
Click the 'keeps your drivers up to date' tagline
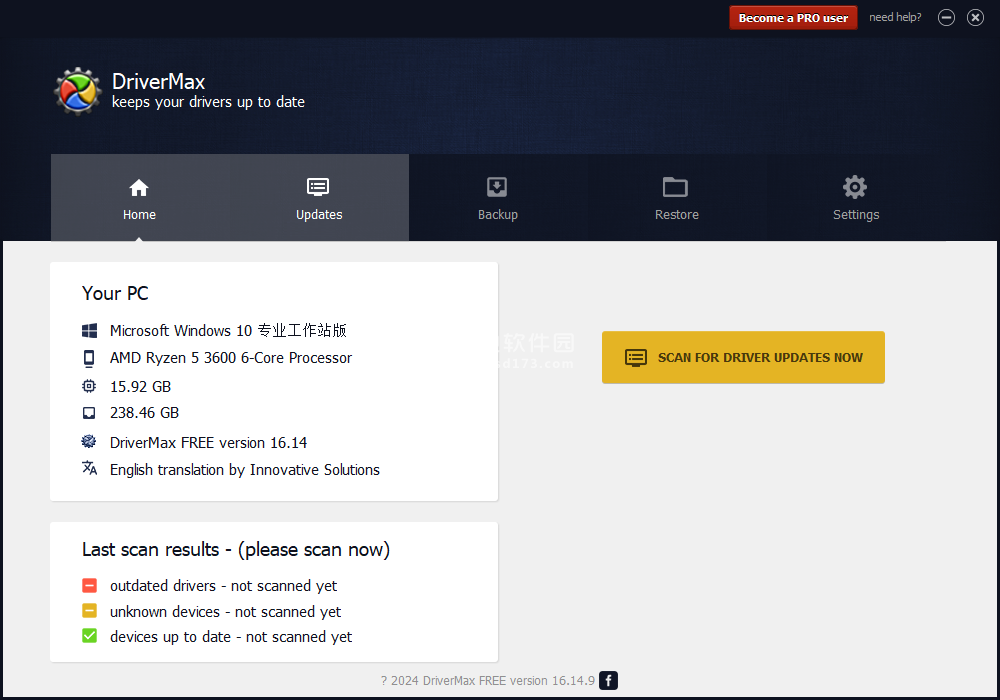click(x=209, y=102)
